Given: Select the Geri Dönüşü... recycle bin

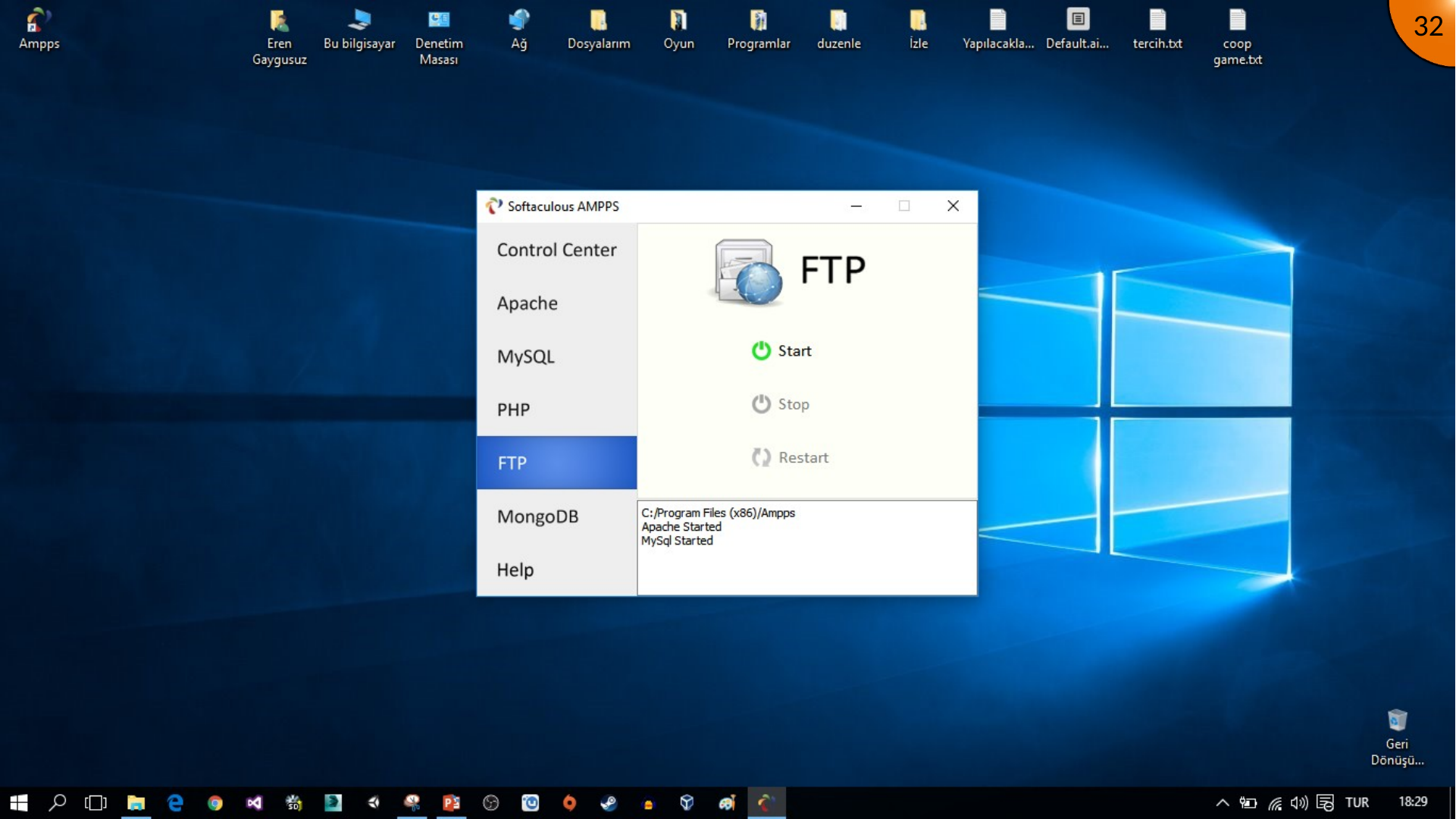Looking at the screenshot, I should (x=1397, y=737).
